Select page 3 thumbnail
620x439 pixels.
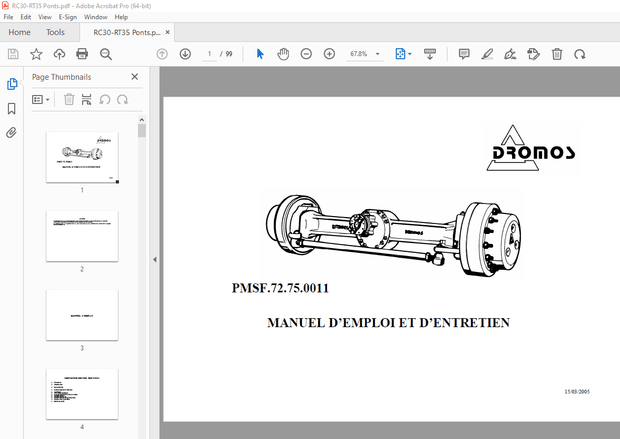coord(82,315)
